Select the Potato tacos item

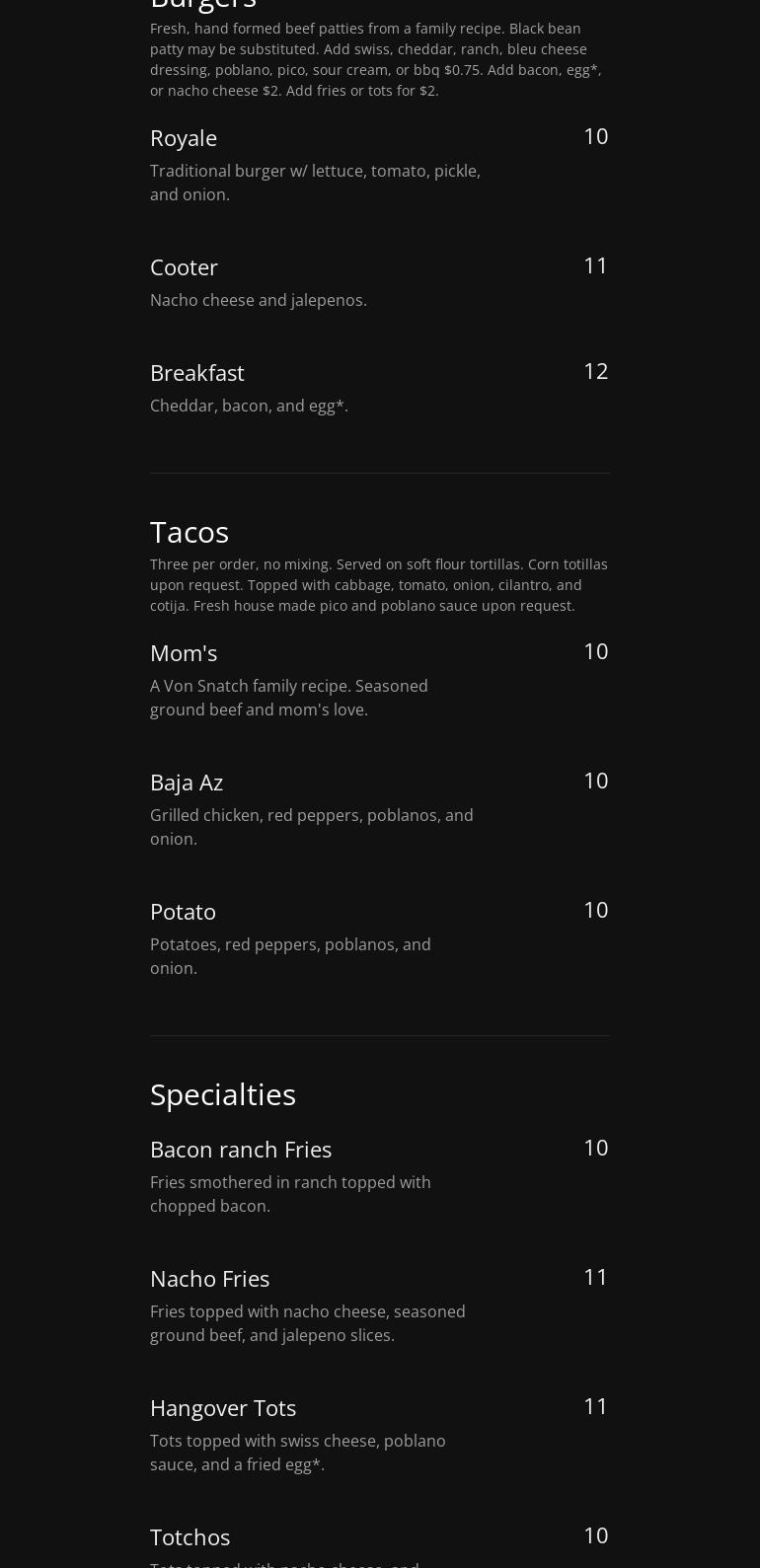point(183,912)
